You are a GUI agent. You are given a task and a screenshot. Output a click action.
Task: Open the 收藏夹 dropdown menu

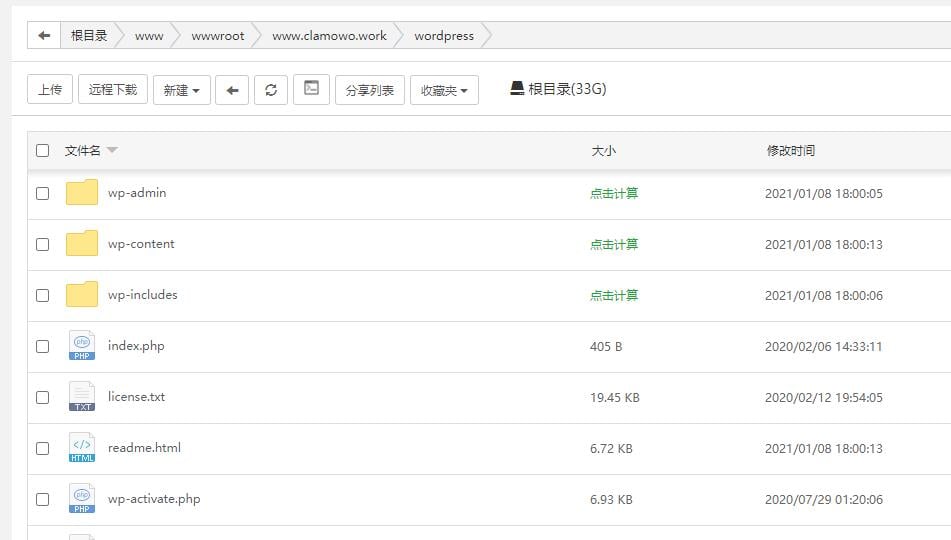(x=444, y=90)
